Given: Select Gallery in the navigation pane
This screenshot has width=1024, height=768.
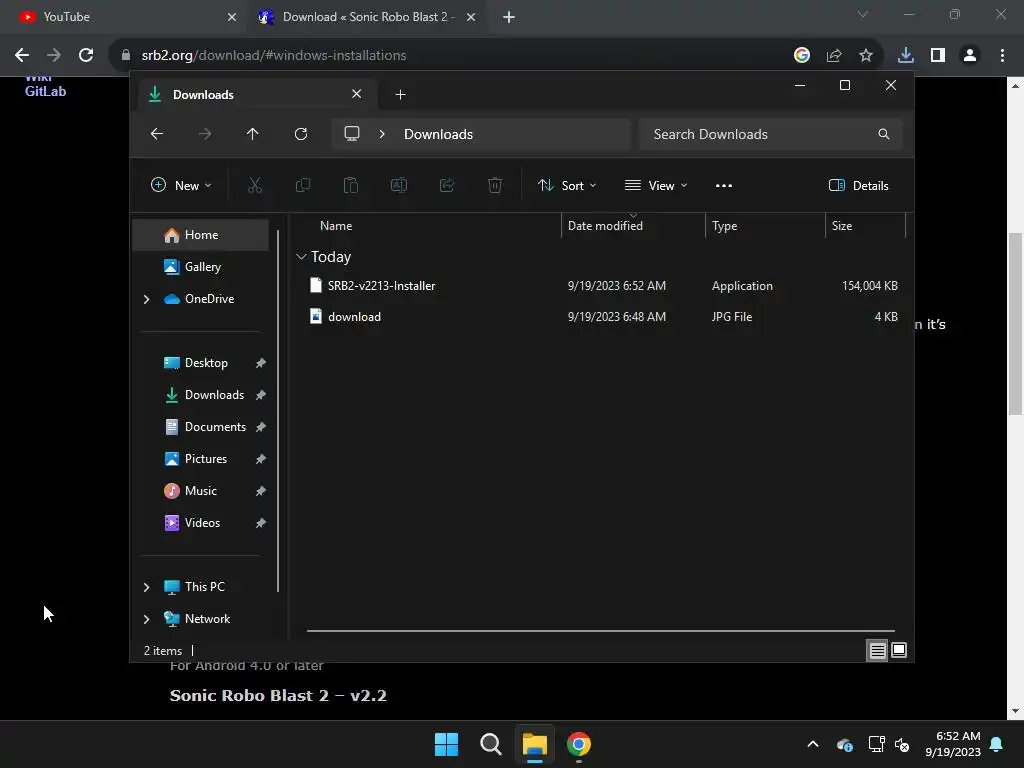Looking at the screenshot, I should (x=200, y=266).
